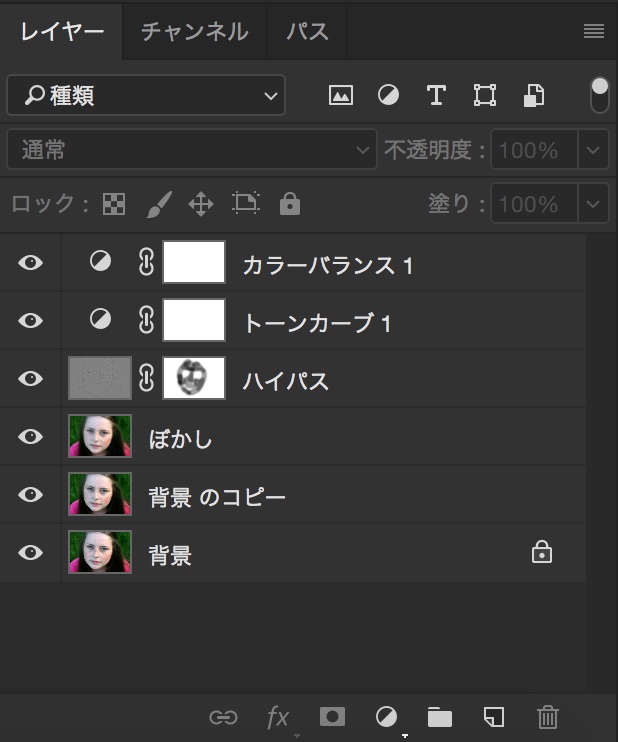
Task: Select layer named 背景
Action: point(170,555)
